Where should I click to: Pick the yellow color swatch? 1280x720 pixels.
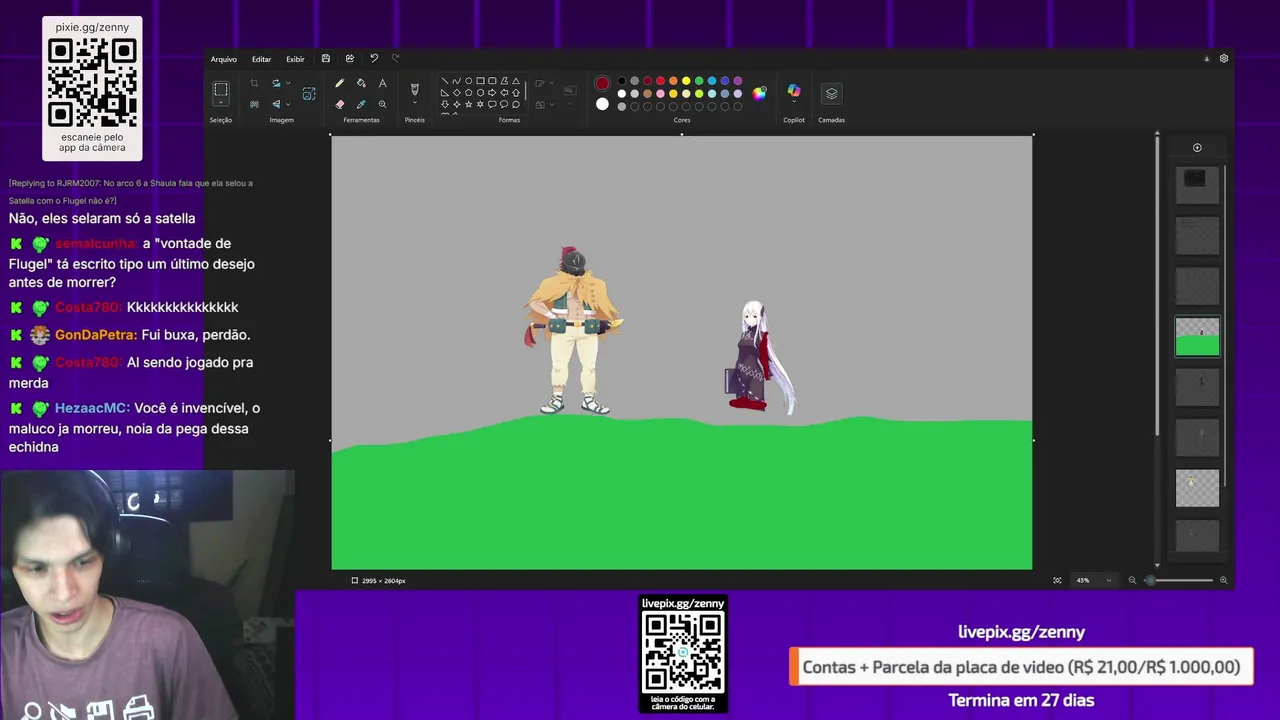(686, 81)
